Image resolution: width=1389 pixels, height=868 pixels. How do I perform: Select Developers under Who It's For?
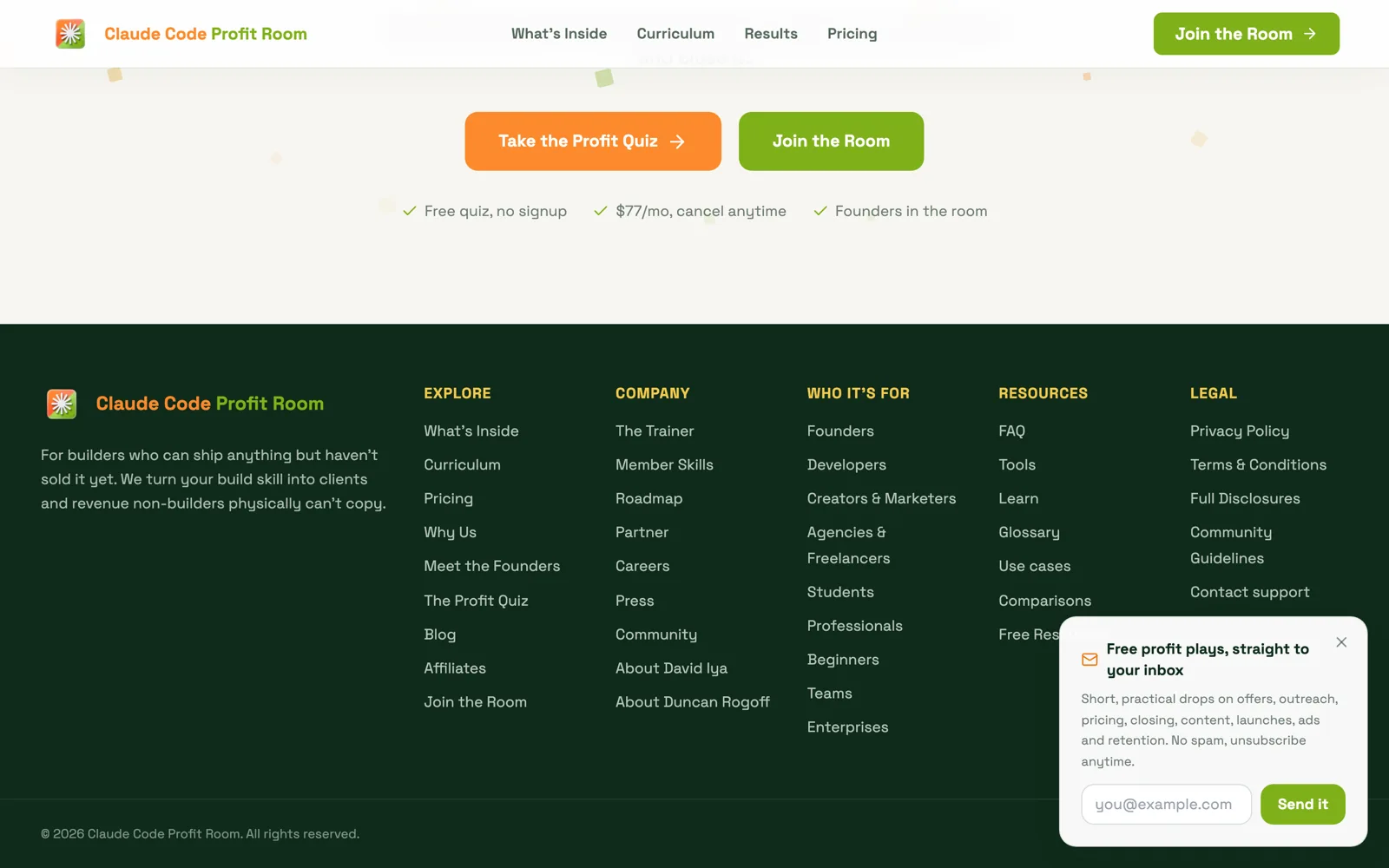(x=846, y=465)
